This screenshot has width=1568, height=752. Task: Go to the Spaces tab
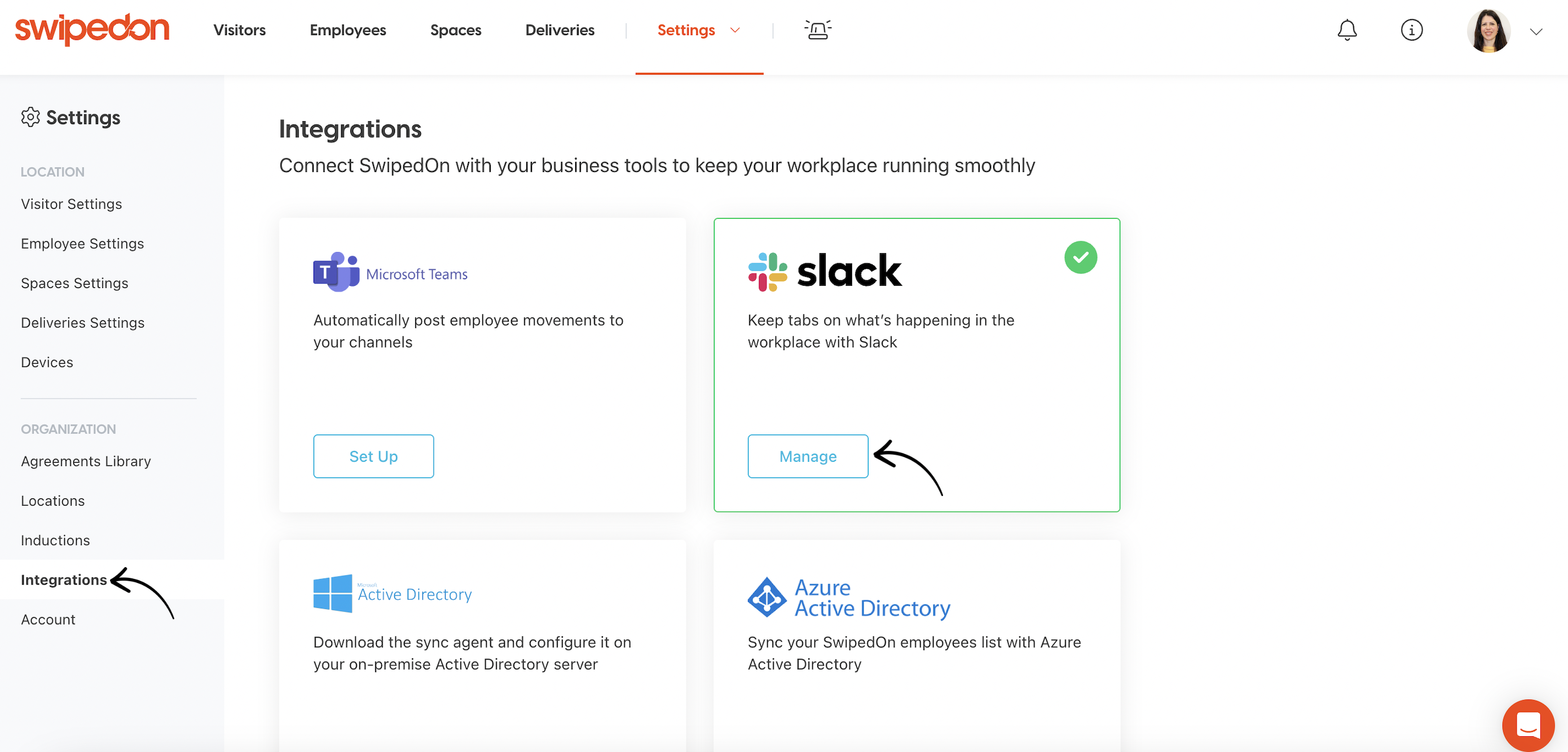pyautogui.click(x=455, y=30)
